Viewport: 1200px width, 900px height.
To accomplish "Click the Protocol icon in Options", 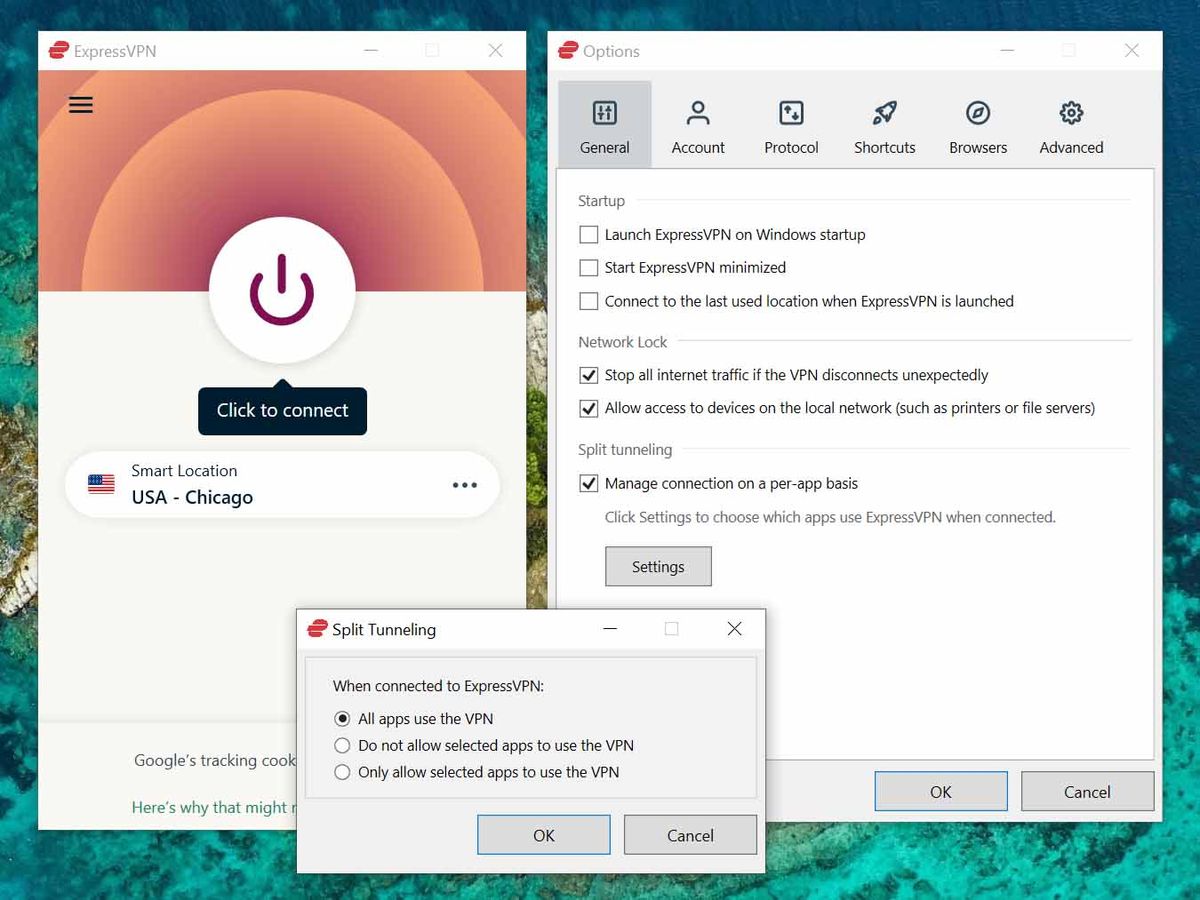I will (791, 114).
